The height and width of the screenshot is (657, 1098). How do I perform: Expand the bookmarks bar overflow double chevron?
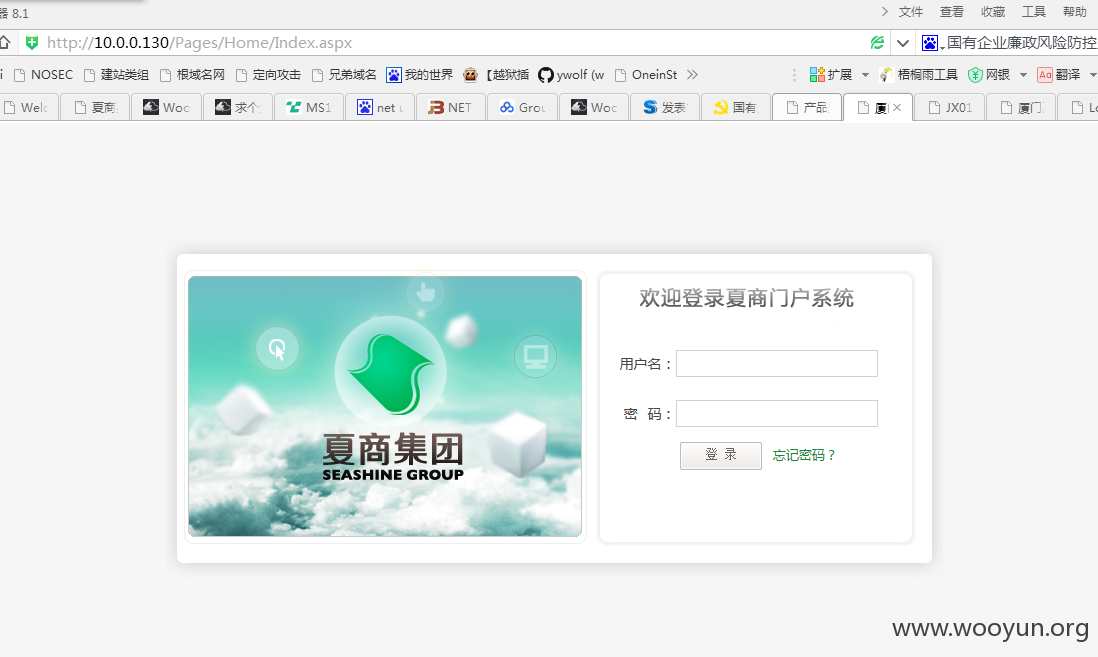(x=693, y=75)
